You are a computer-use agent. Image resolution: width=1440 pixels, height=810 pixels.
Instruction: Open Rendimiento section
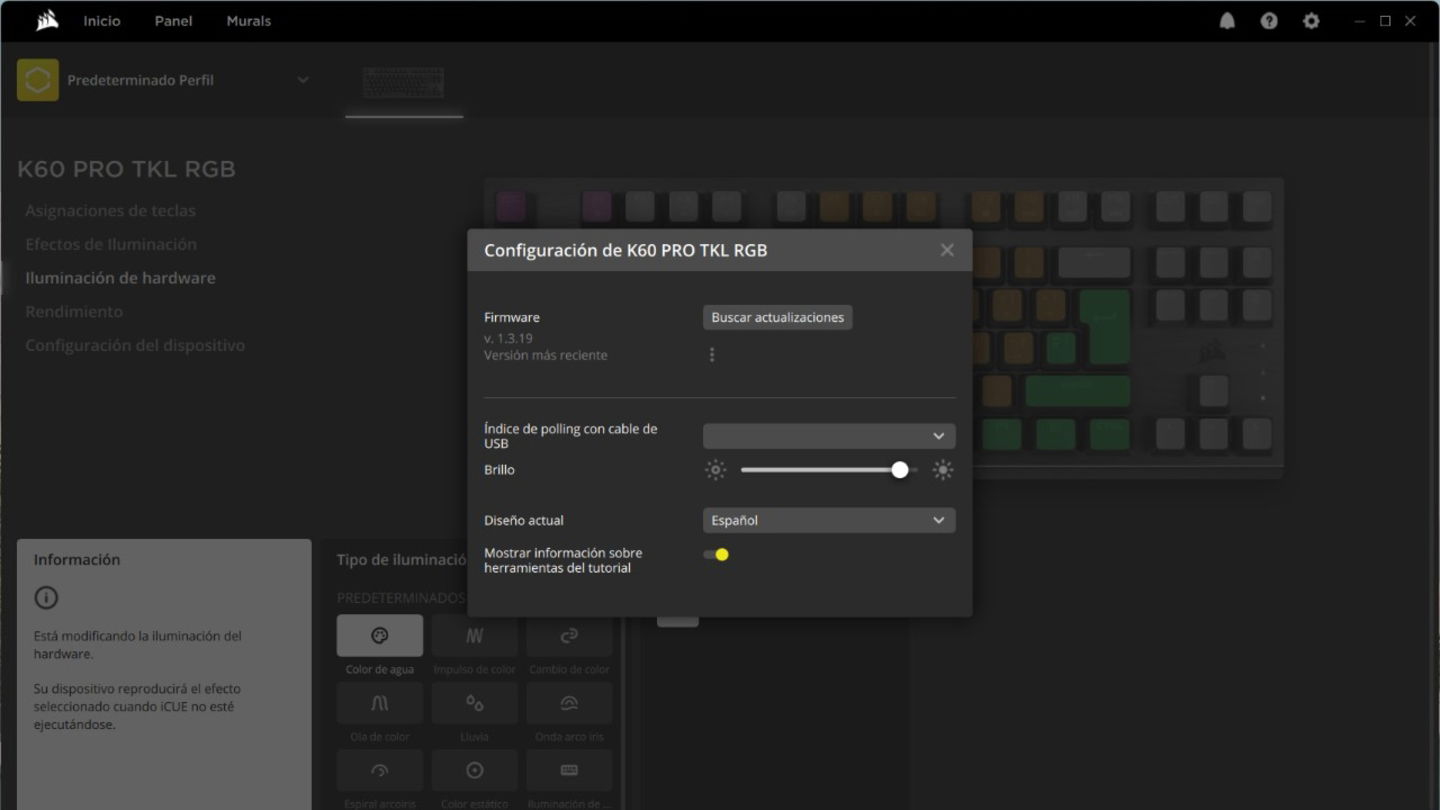tap(74, 311)
